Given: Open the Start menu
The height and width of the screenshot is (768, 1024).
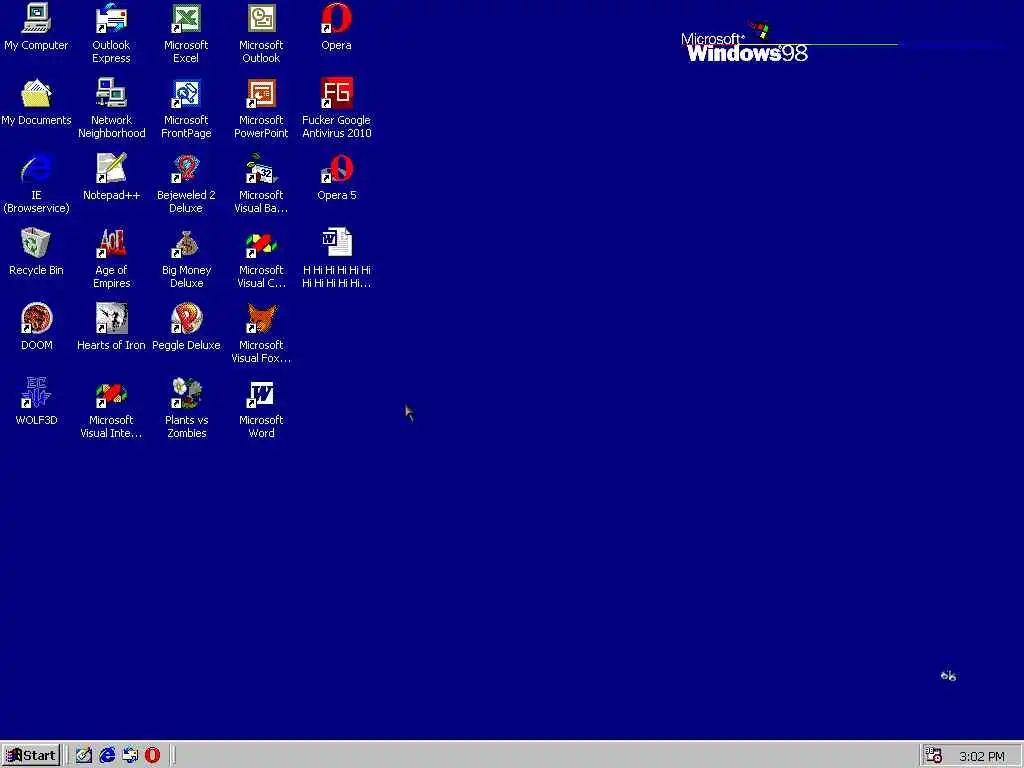Looking at the screenshot, I should 31,756.
